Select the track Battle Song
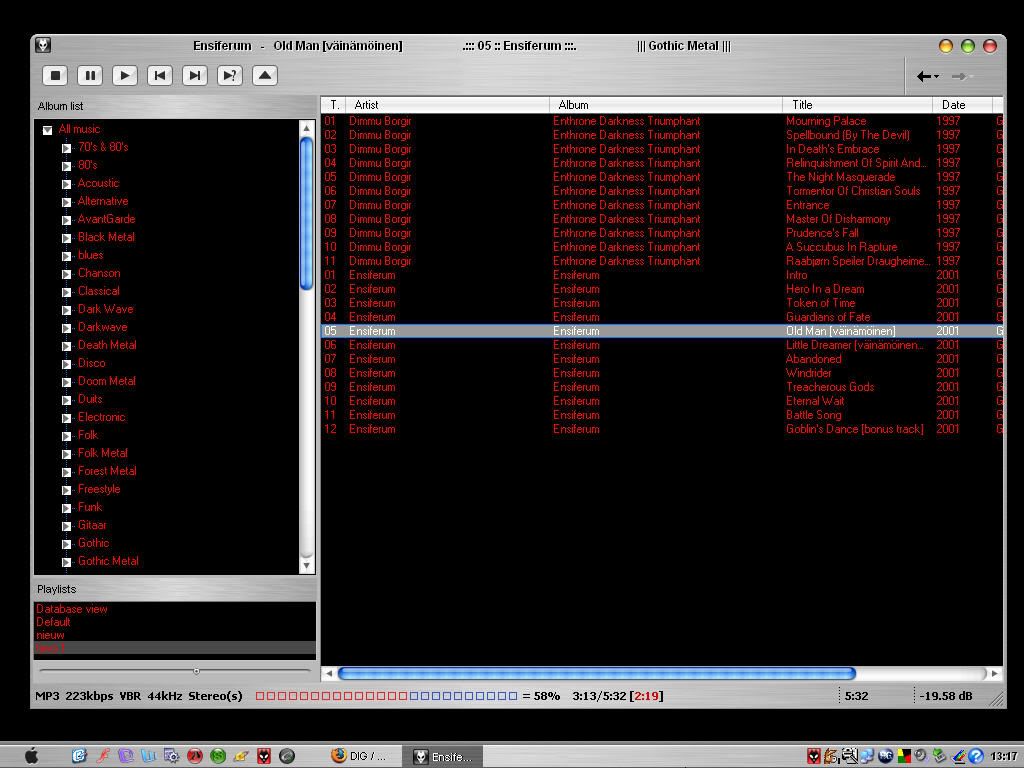Image resolution: width=1024 pixels, height=768 pixels. (x=814, y=415)
